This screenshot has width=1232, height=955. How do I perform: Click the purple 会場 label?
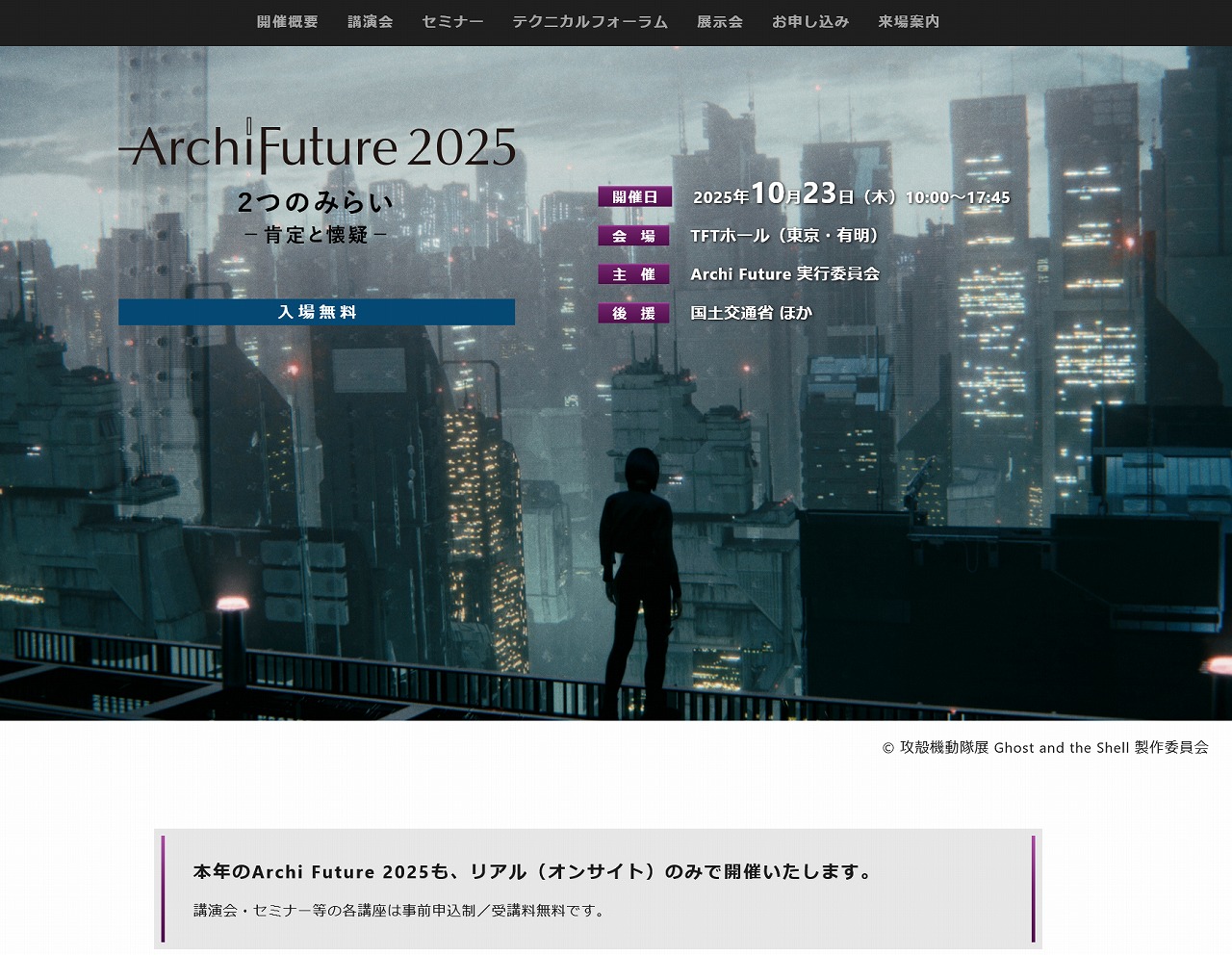[x=633, y=236]
